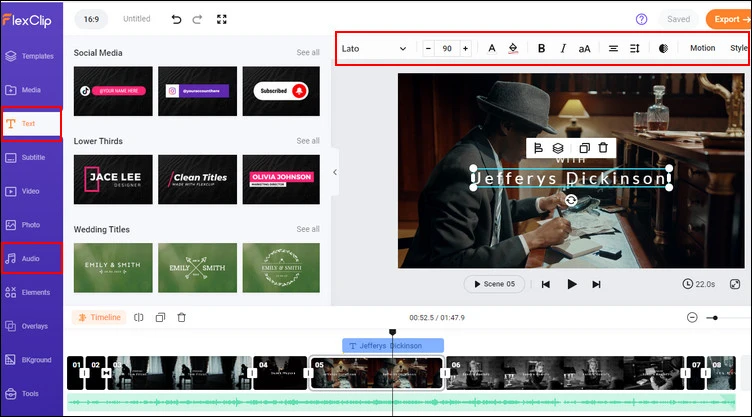Open the opacity control icon
This screenshot has height=417, width=752.
pyautogui.click(x=663, y=48)
